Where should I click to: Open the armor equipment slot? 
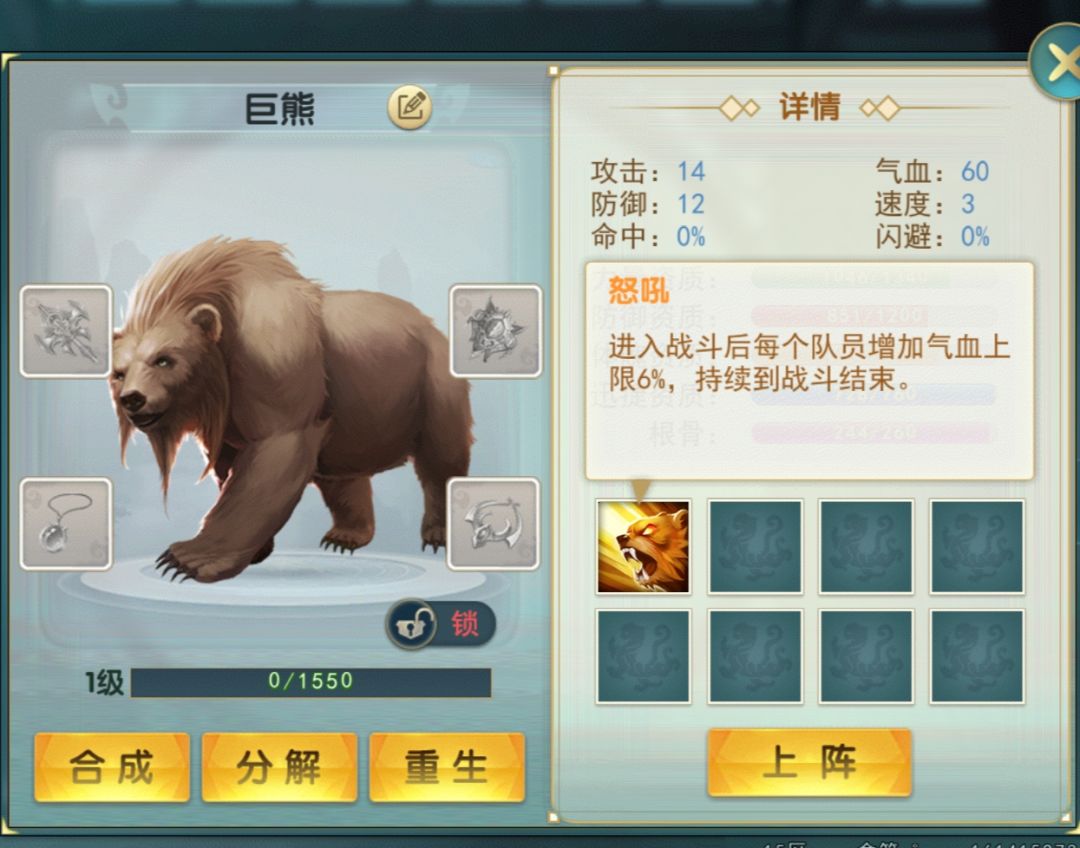click(x=495, y=331)
